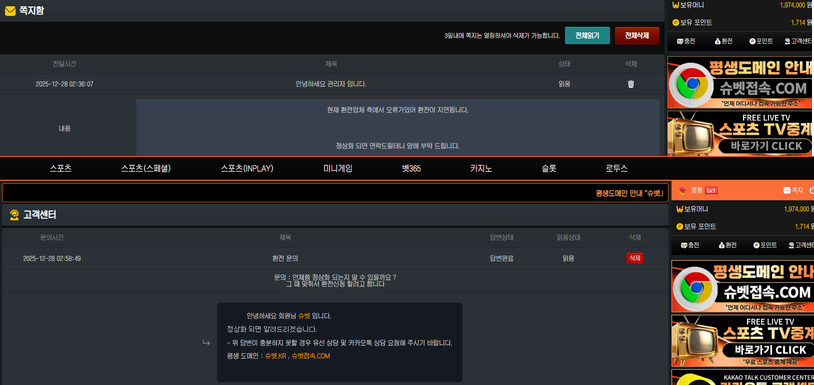This screenshot has height=385, width=814.
Task: Click the scrolling notice 평생도메인 안내 "슈벳"
Action: coord(630,193)
